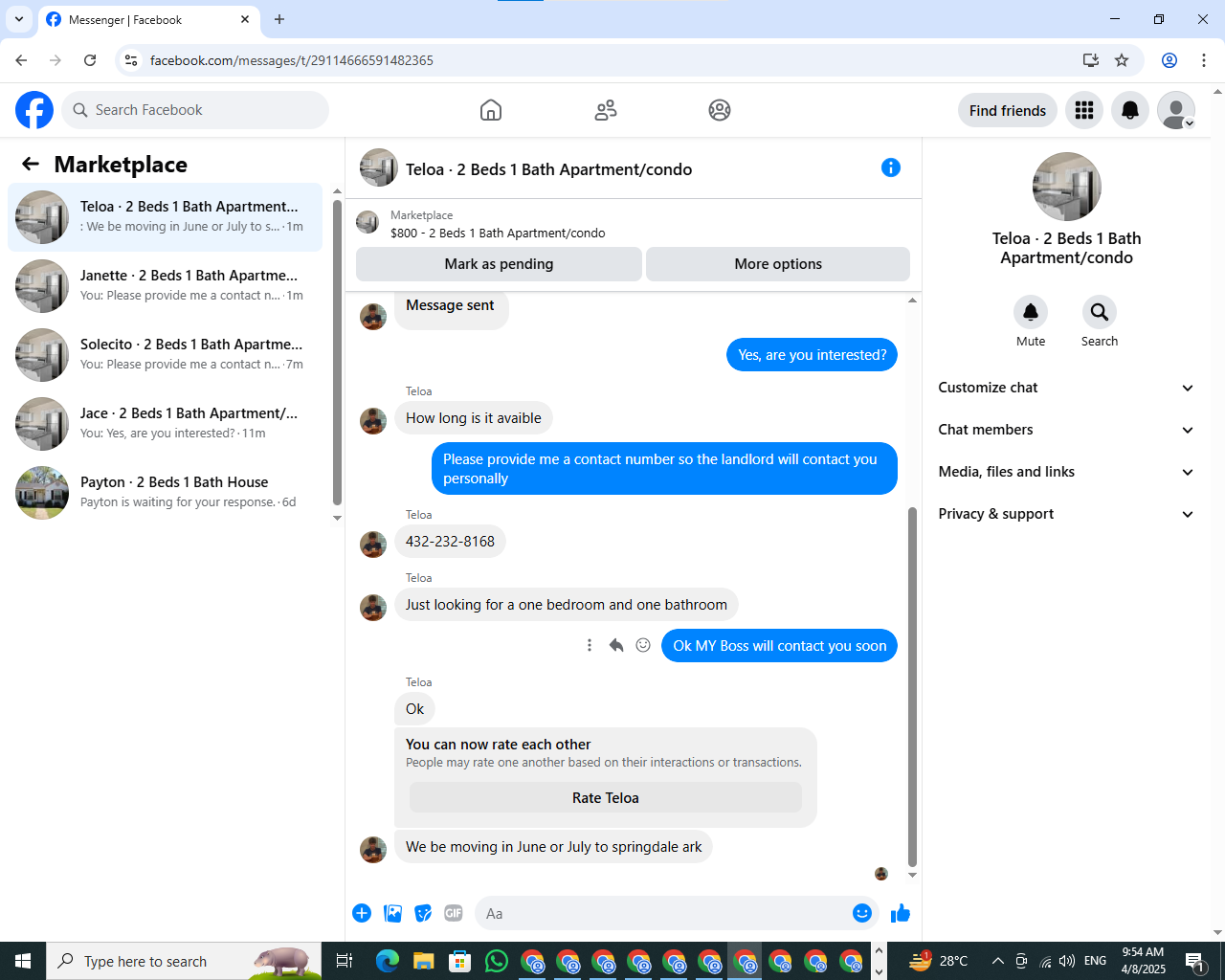Click install app icon in address bar
The image size is (1225, 980).
click(1091, 60)
